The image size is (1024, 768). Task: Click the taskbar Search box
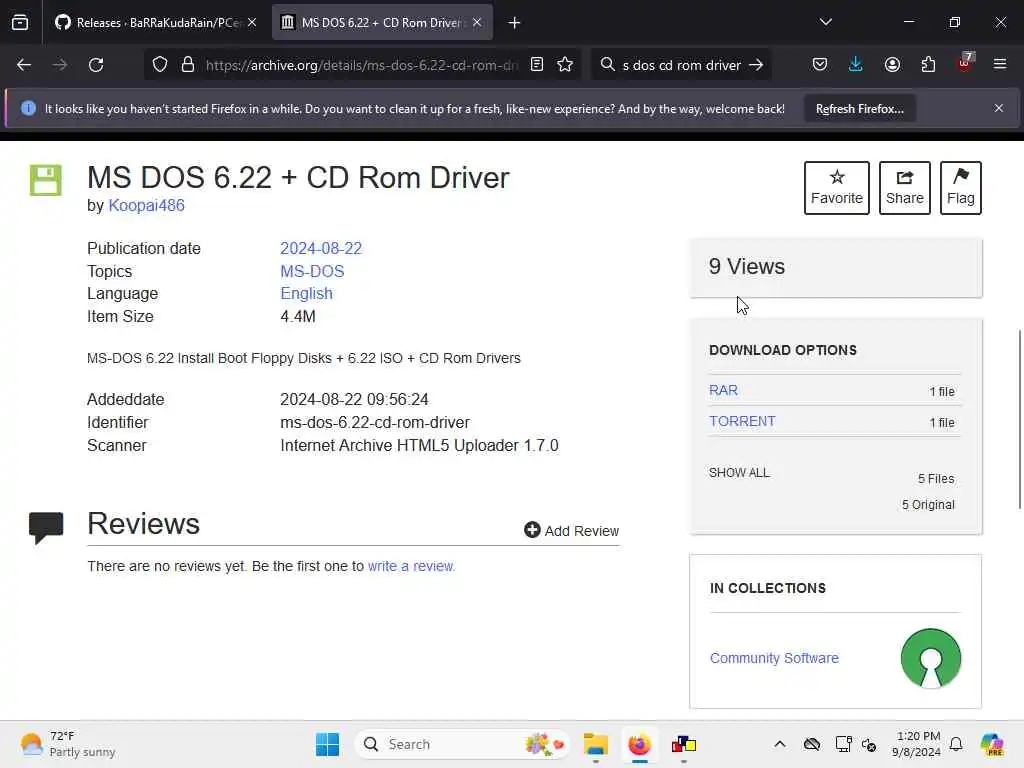462,744
